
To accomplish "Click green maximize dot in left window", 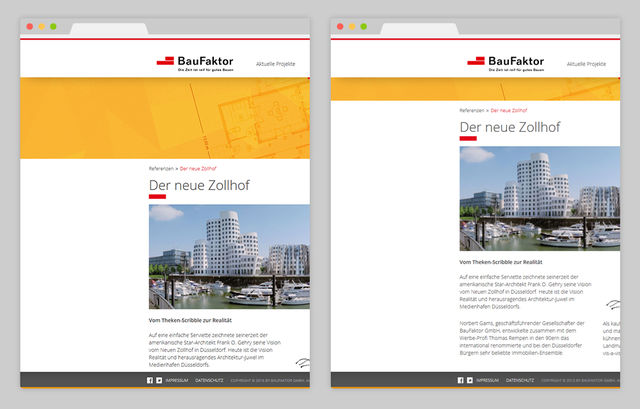I will pyautogui.click(x=54, y=26).
